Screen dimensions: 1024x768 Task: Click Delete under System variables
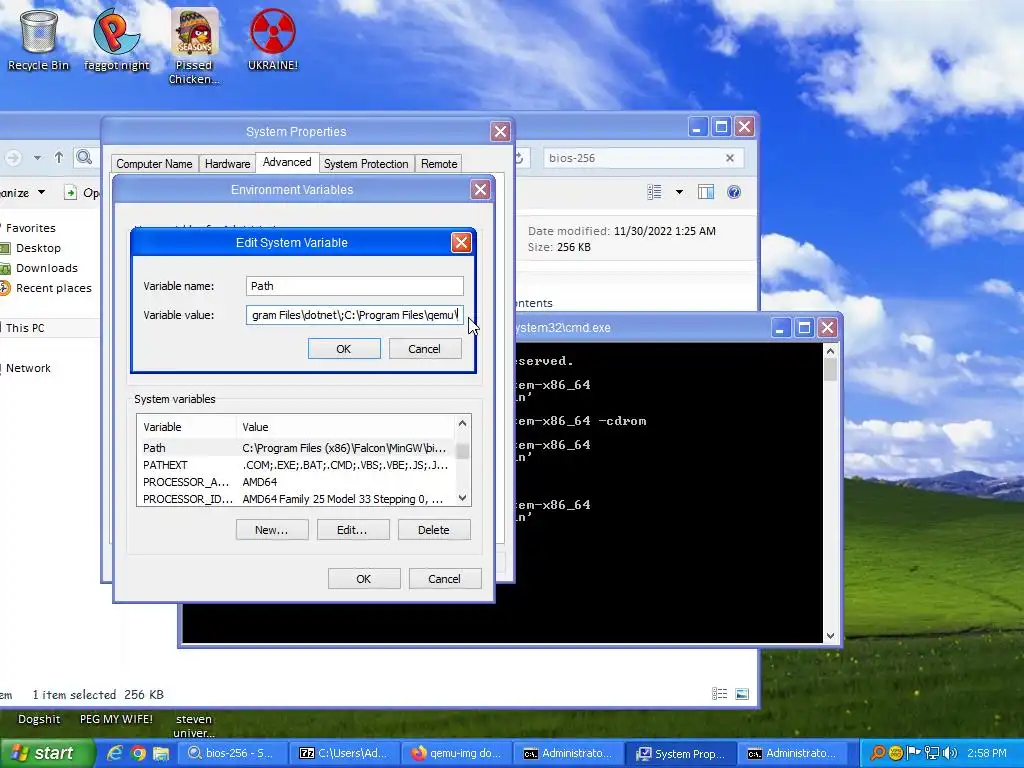(x=434, y=530)
